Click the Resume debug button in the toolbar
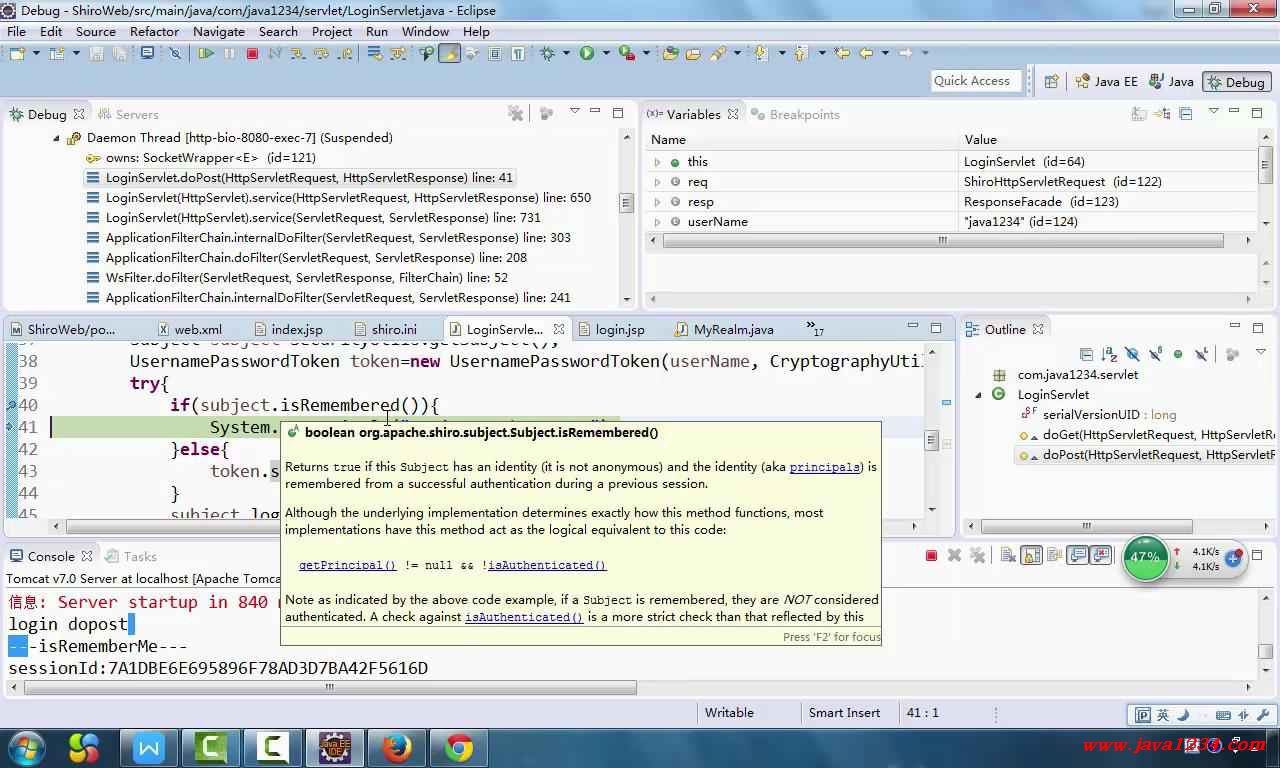The width and height of the screenshot is (1280, 768). [205, 53]
